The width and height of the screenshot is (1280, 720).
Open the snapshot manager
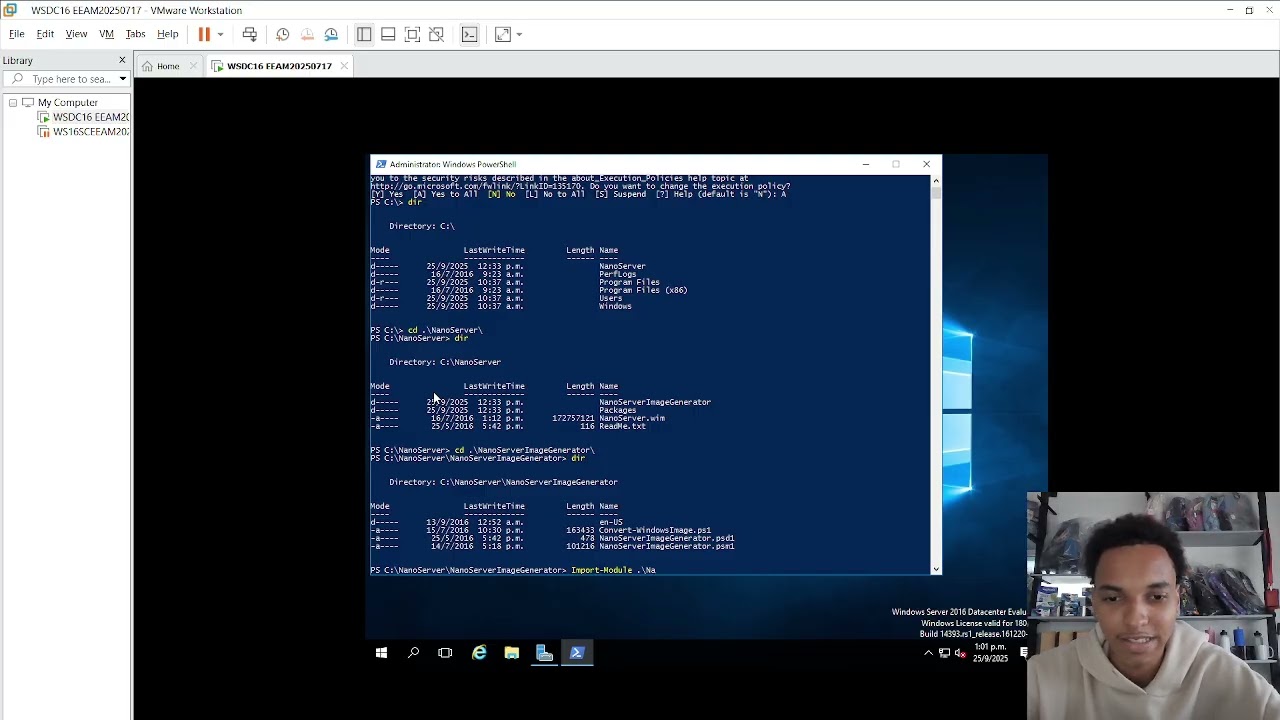[331, 35]
